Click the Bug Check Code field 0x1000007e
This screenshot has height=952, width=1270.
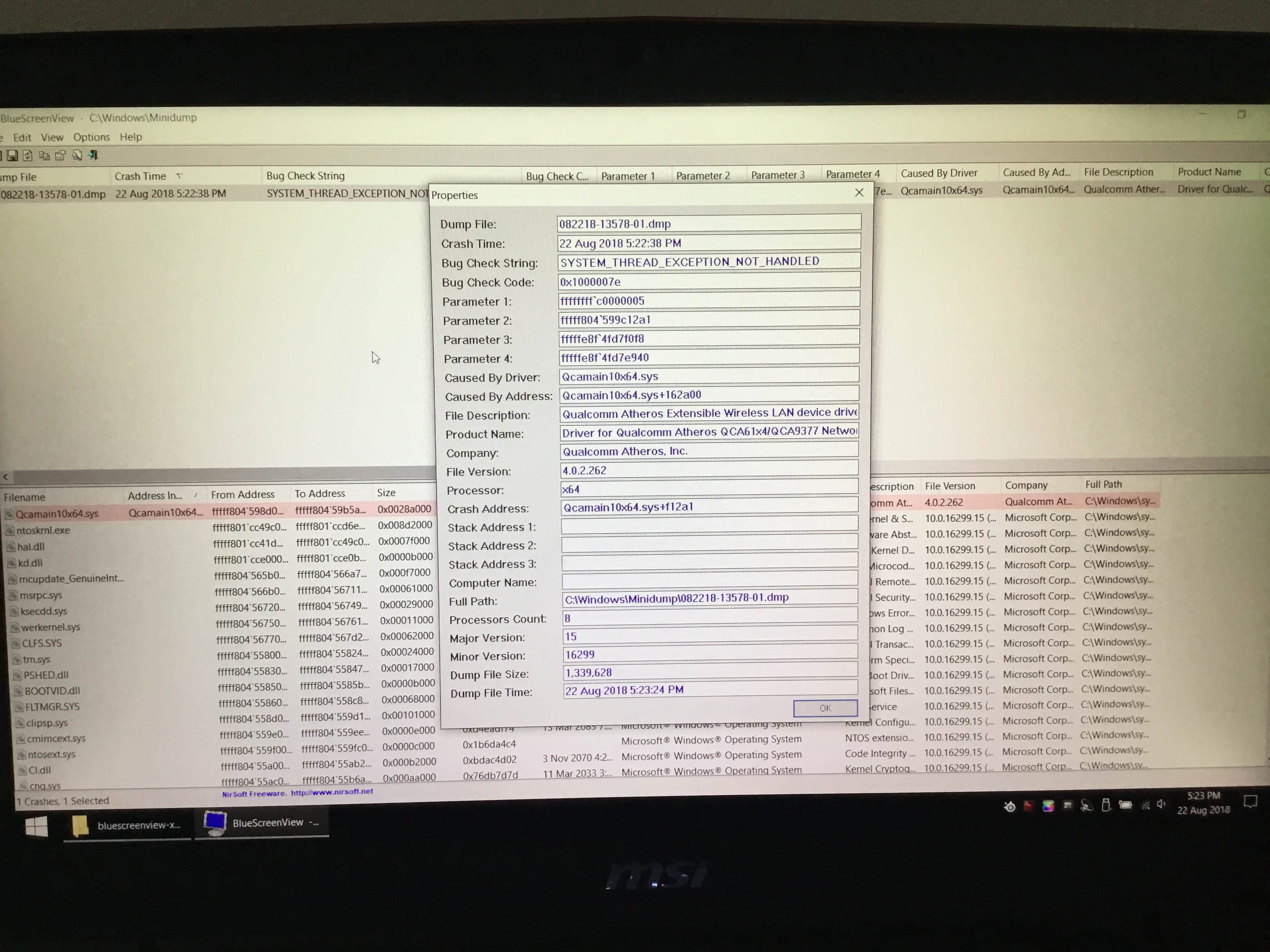click(x=709, y=281)
